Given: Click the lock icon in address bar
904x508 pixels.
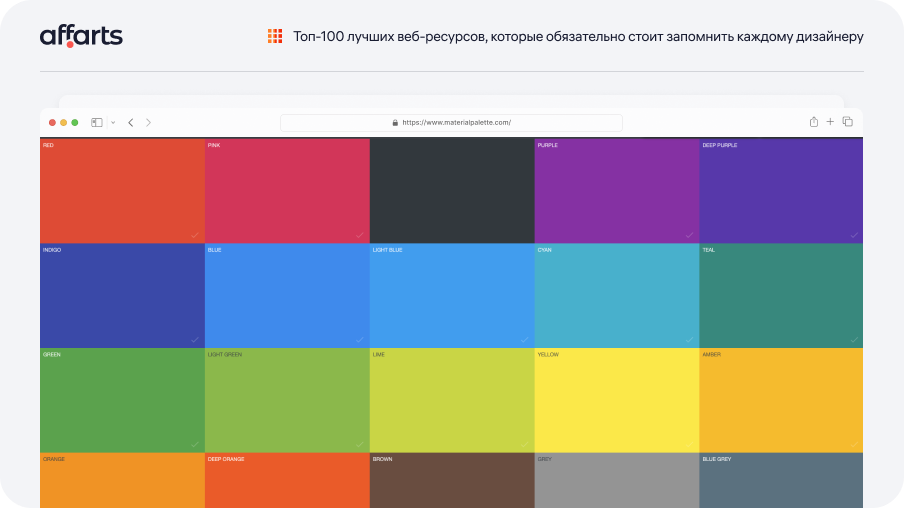Looking at the screenshot, I should coord(395,122).
